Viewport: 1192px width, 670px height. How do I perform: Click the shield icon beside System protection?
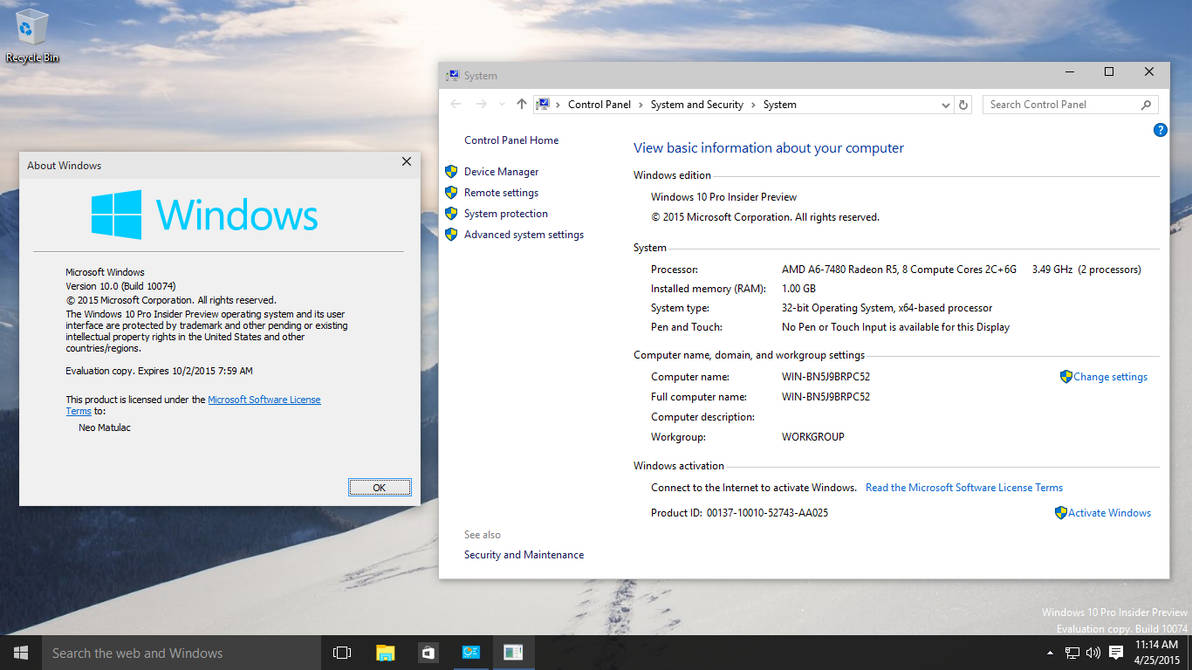click(452, 214)
